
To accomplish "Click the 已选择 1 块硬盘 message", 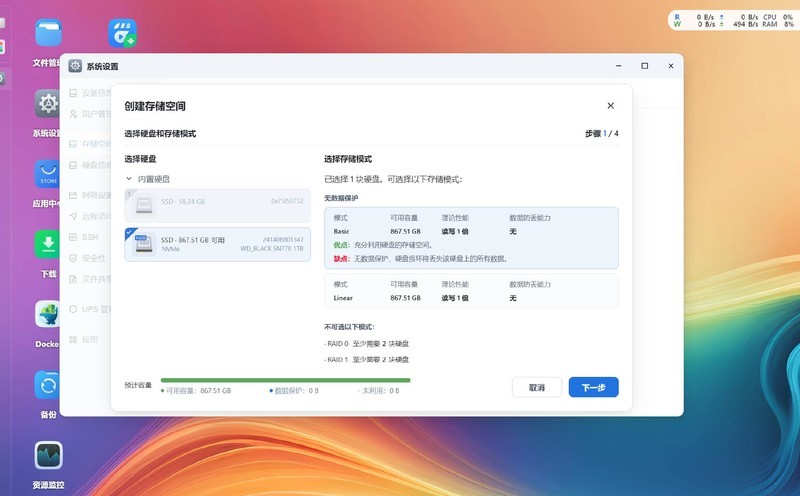I will [393, 180].
